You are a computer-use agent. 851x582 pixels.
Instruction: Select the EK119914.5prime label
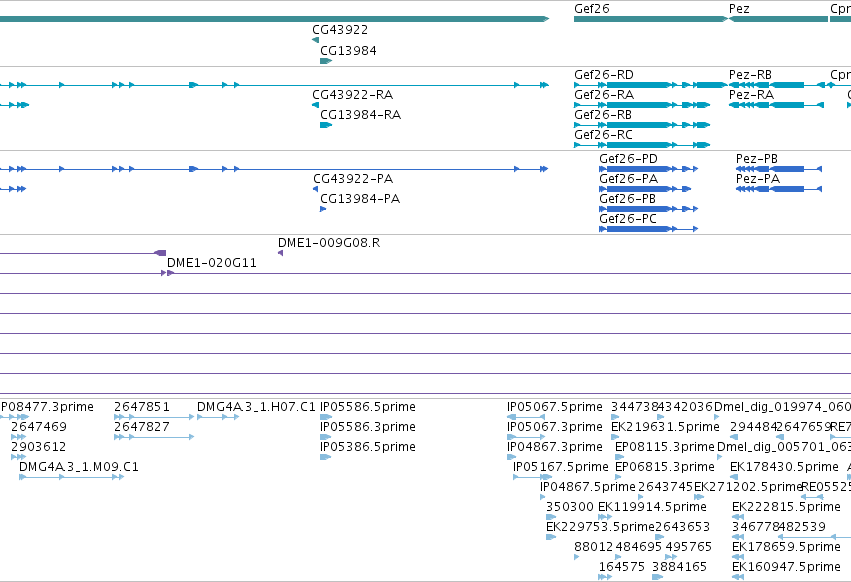point(652,507)
